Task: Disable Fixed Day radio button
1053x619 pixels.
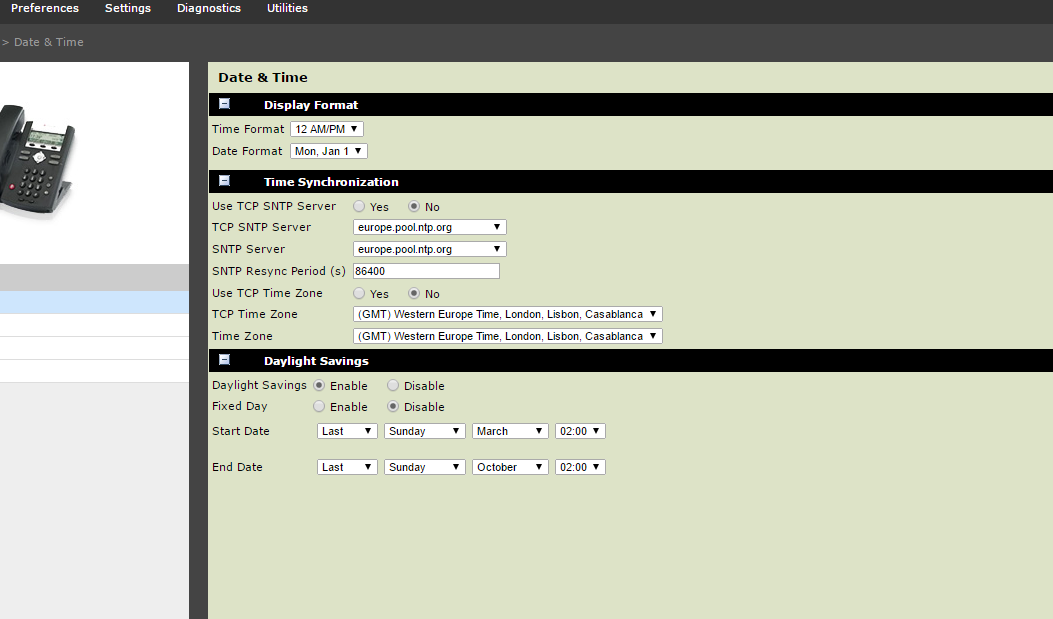Action: point(393,406)
